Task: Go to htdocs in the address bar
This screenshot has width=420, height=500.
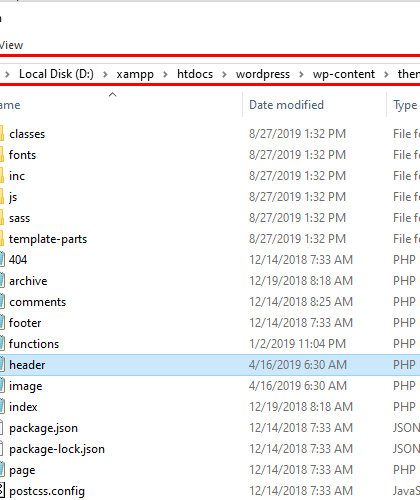Action: tap(195, 74)
